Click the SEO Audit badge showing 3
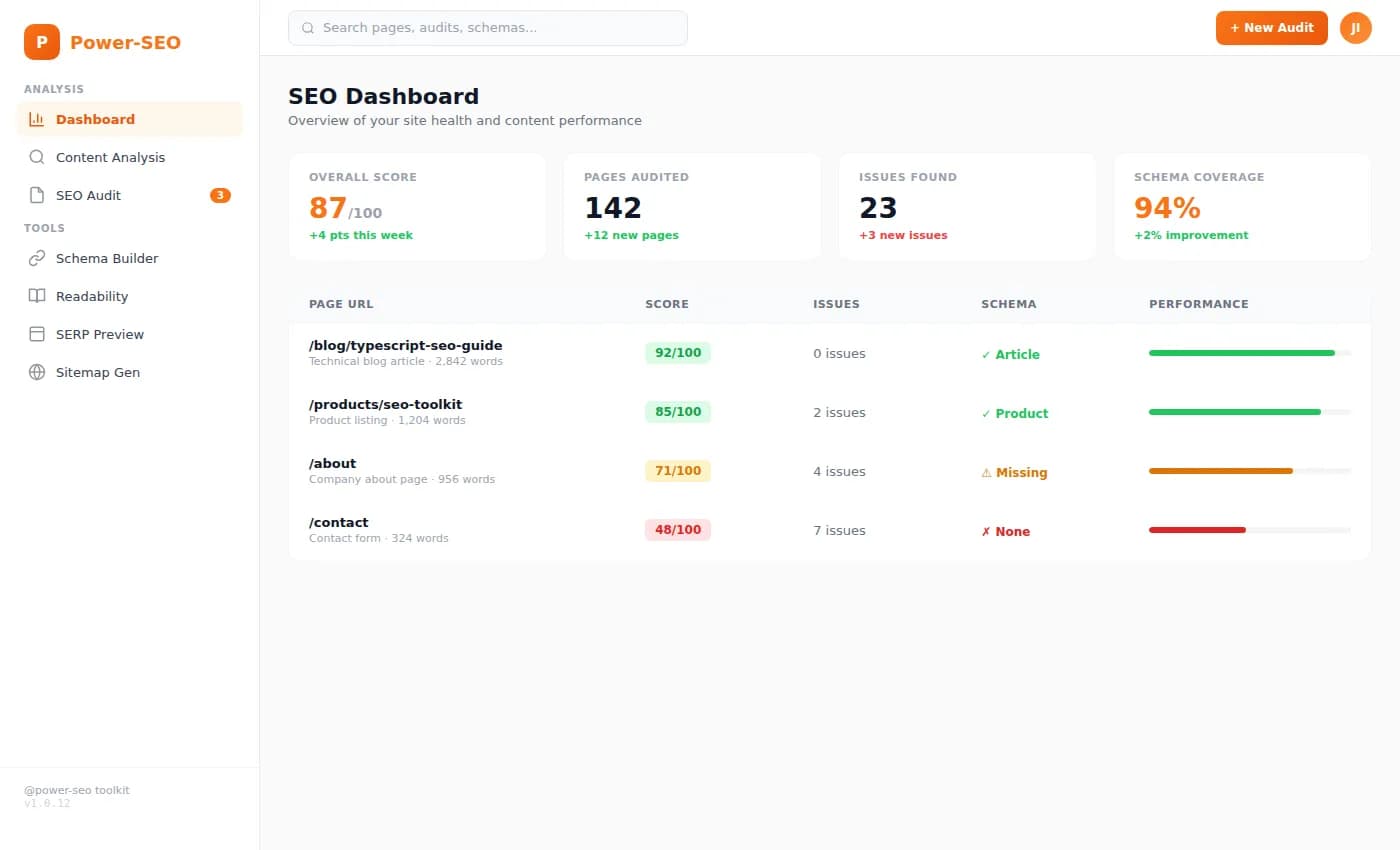The image size is (1400, 850). click(220, 195)
